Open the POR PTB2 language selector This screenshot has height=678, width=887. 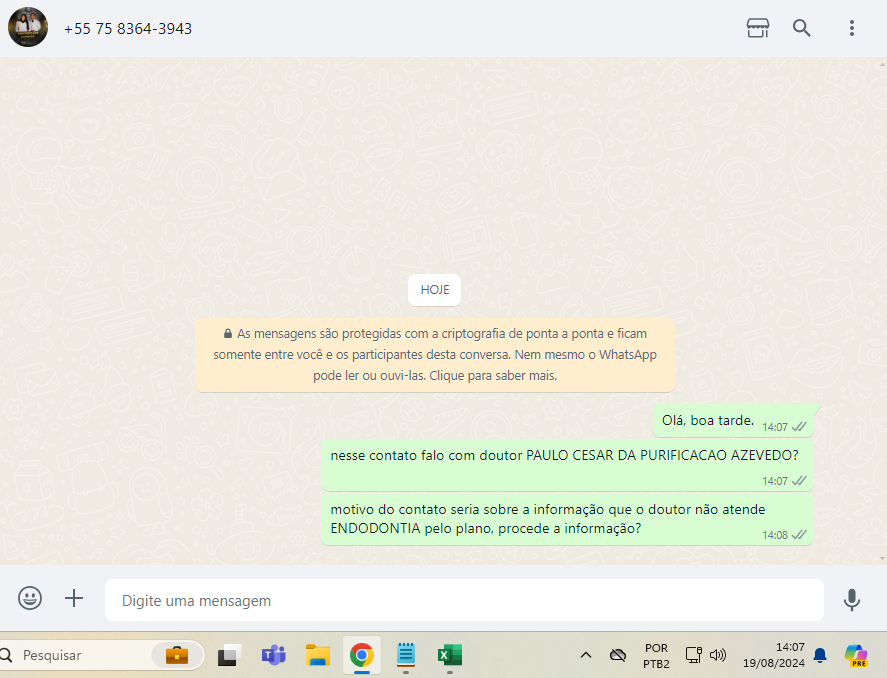656,655
